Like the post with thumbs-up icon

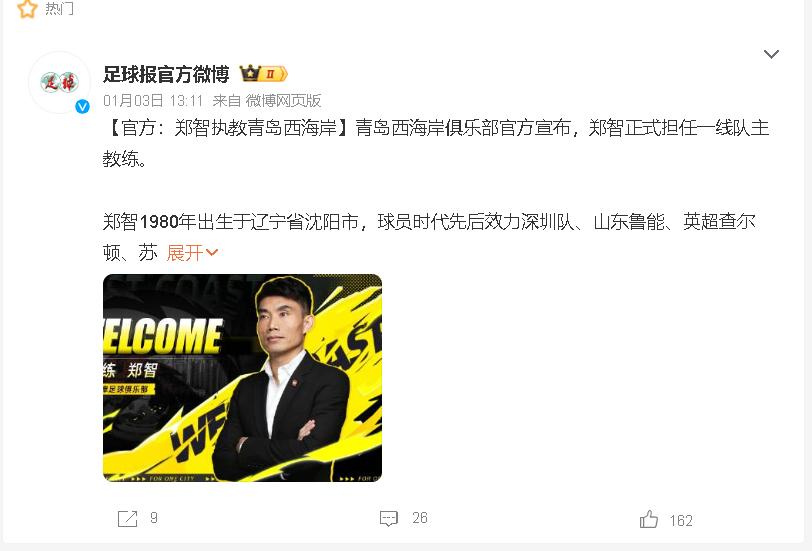[x=648, y=519]
